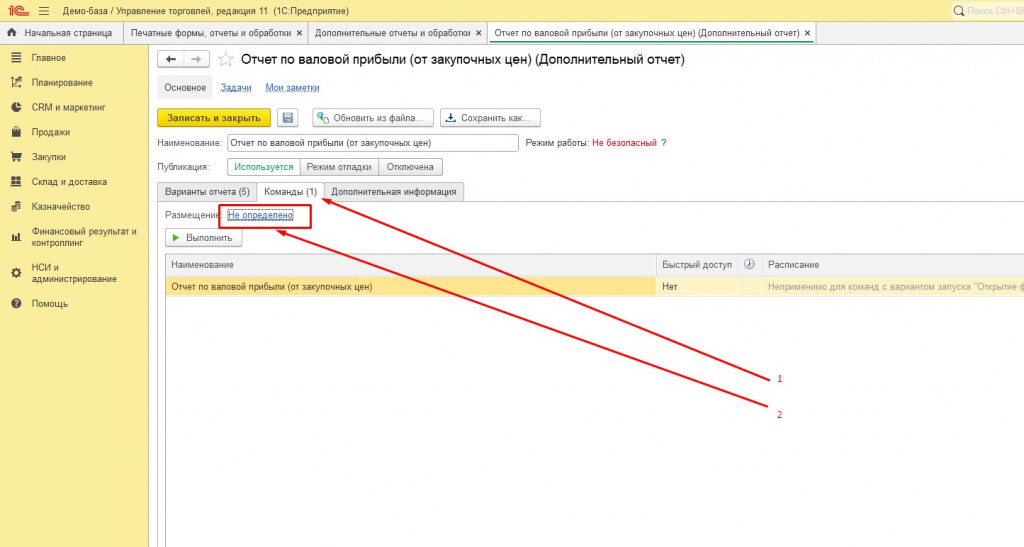Click the Выполнить button
The image size is (1024, 547).
pos(203,238)
